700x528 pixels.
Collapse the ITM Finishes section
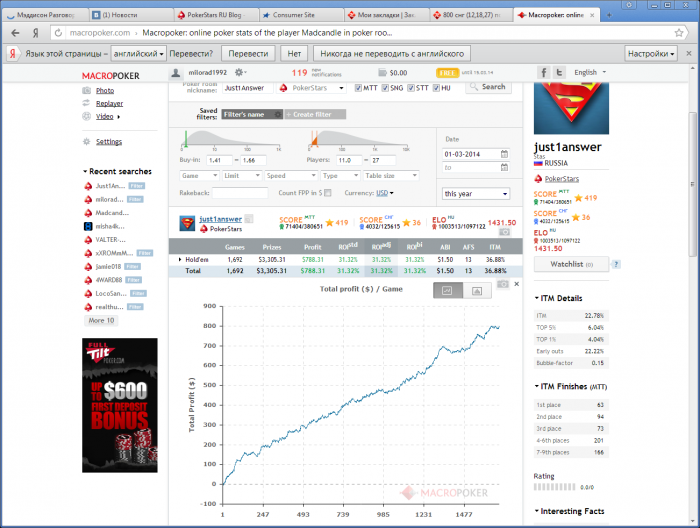[537, 386]
